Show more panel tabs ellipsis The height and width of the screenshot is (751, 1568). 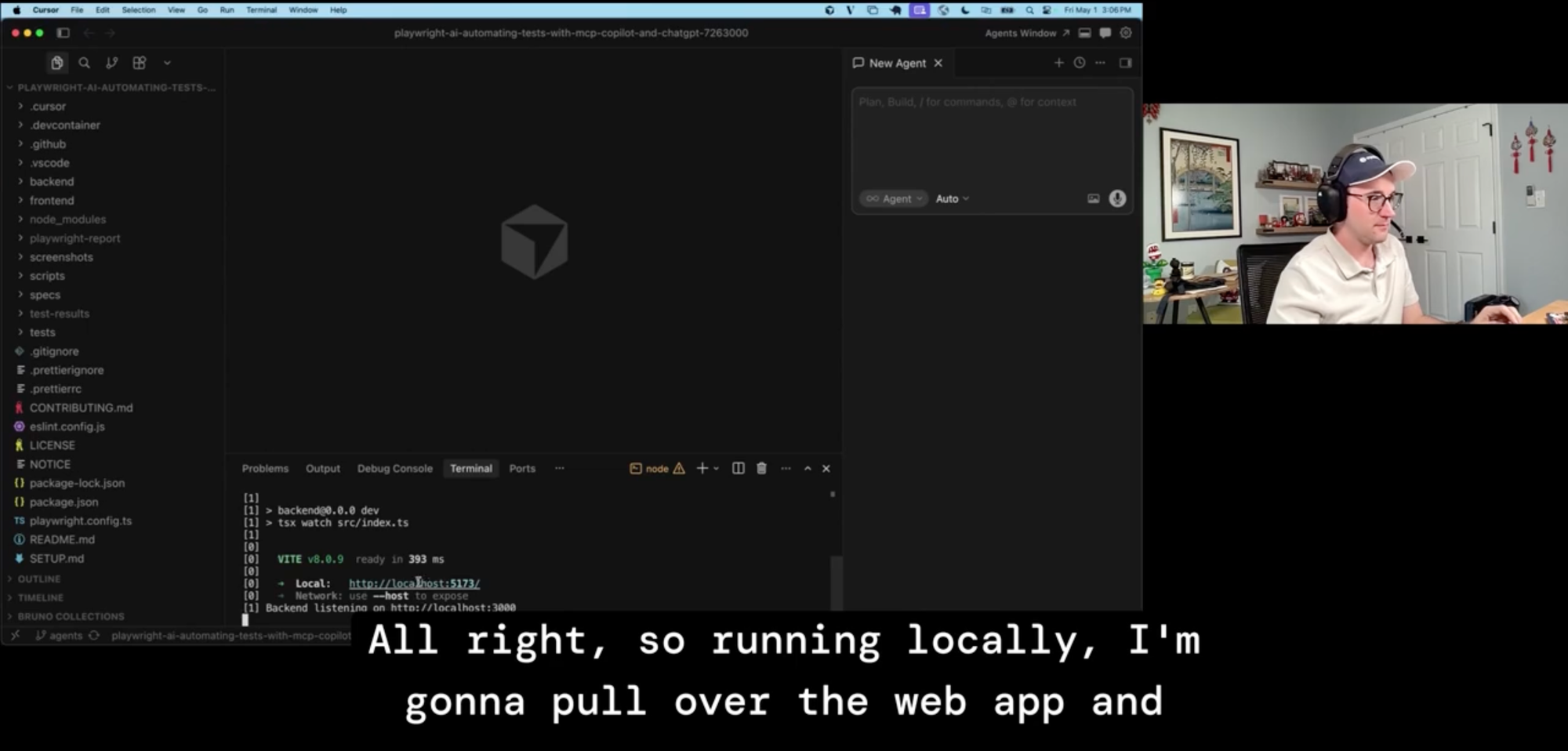tap(560, 468)
